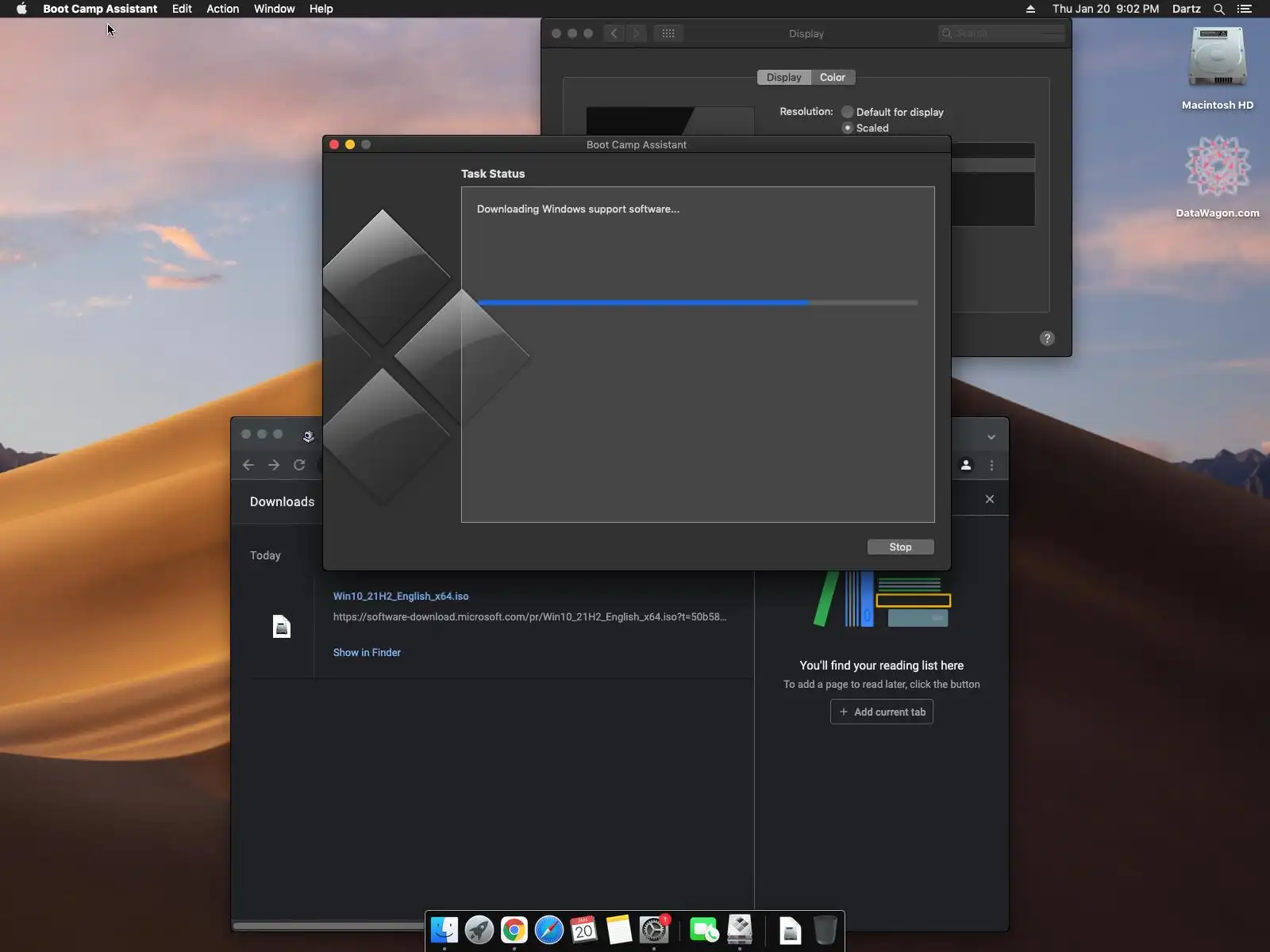Close the Boot Camp Assistant window
The image size is (1270, 952).
(334, 144)
